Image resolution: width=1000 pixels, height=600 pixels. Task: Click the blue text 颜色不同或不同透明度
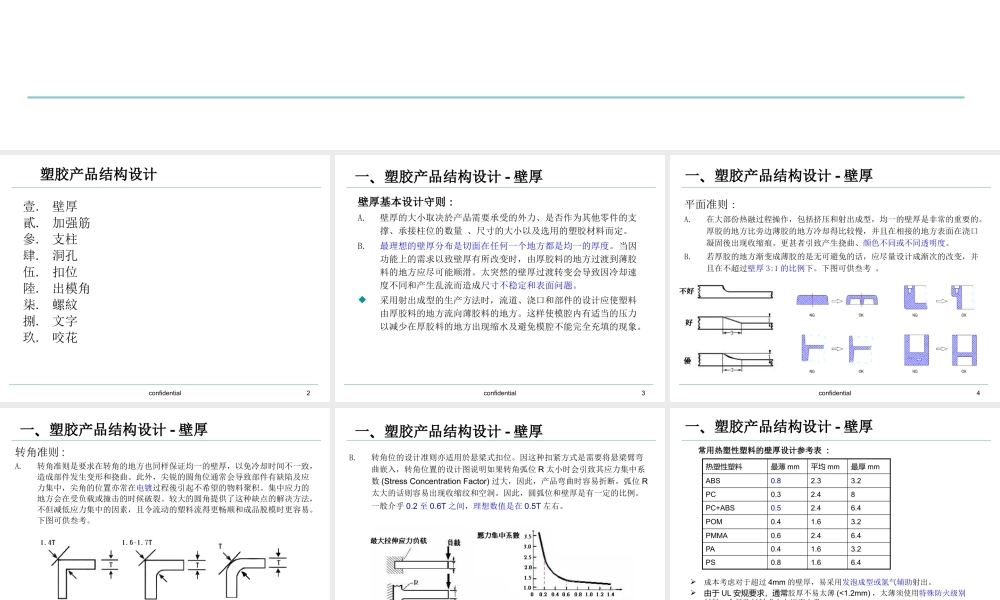(906, 243)
